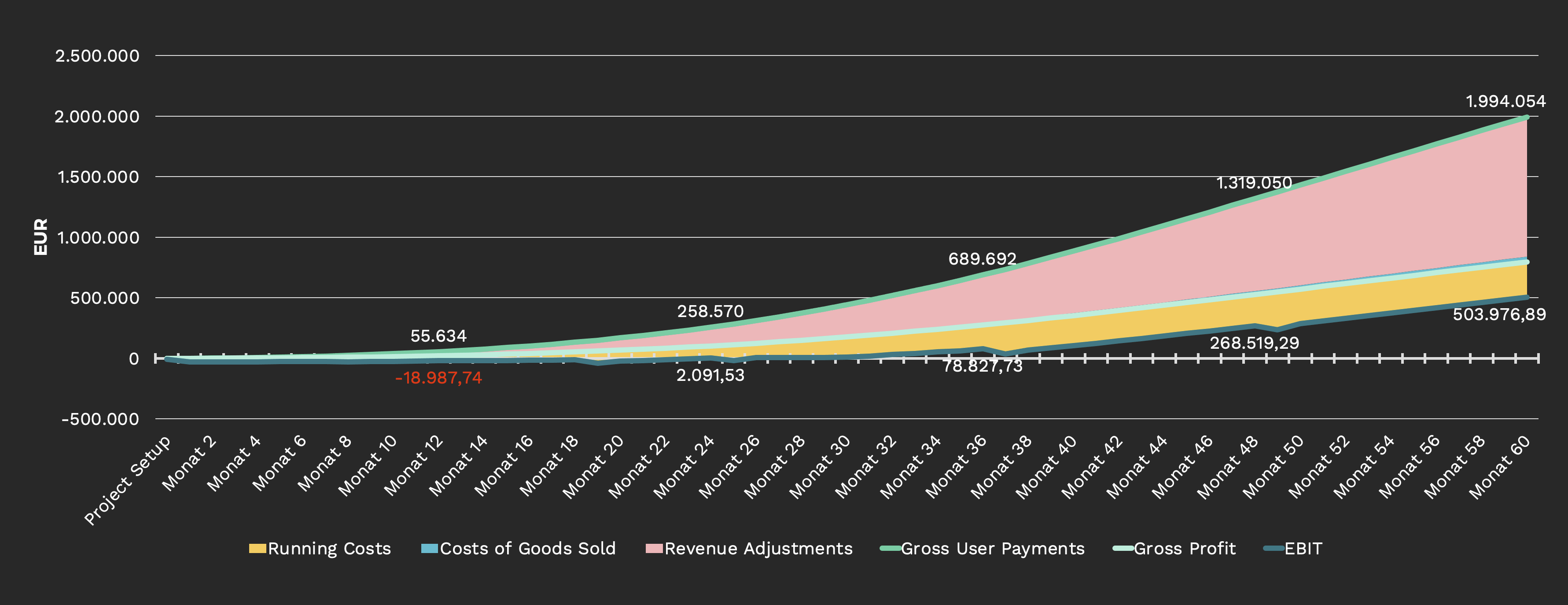Click the 268.519,29 data label
The width and height of the screenshot is (1568, 605).
point(1254,343)
